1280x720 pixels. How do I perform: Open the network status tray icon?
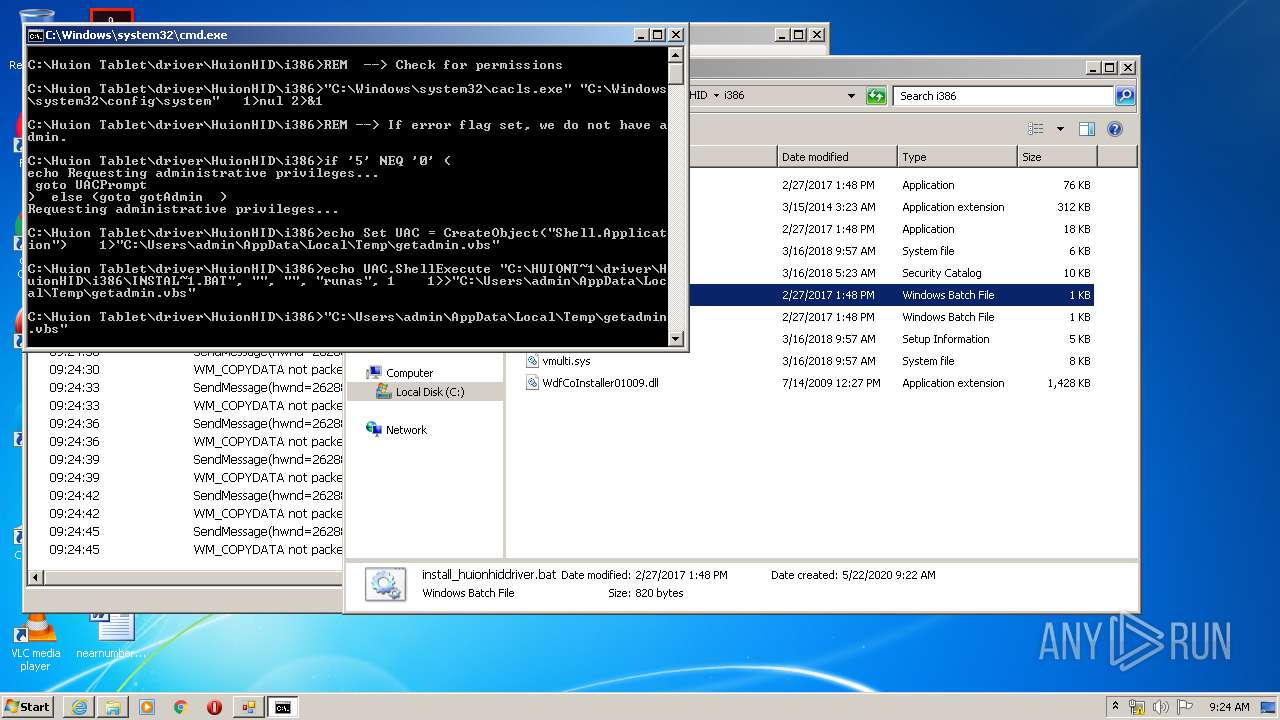(x=1138, y=707)
